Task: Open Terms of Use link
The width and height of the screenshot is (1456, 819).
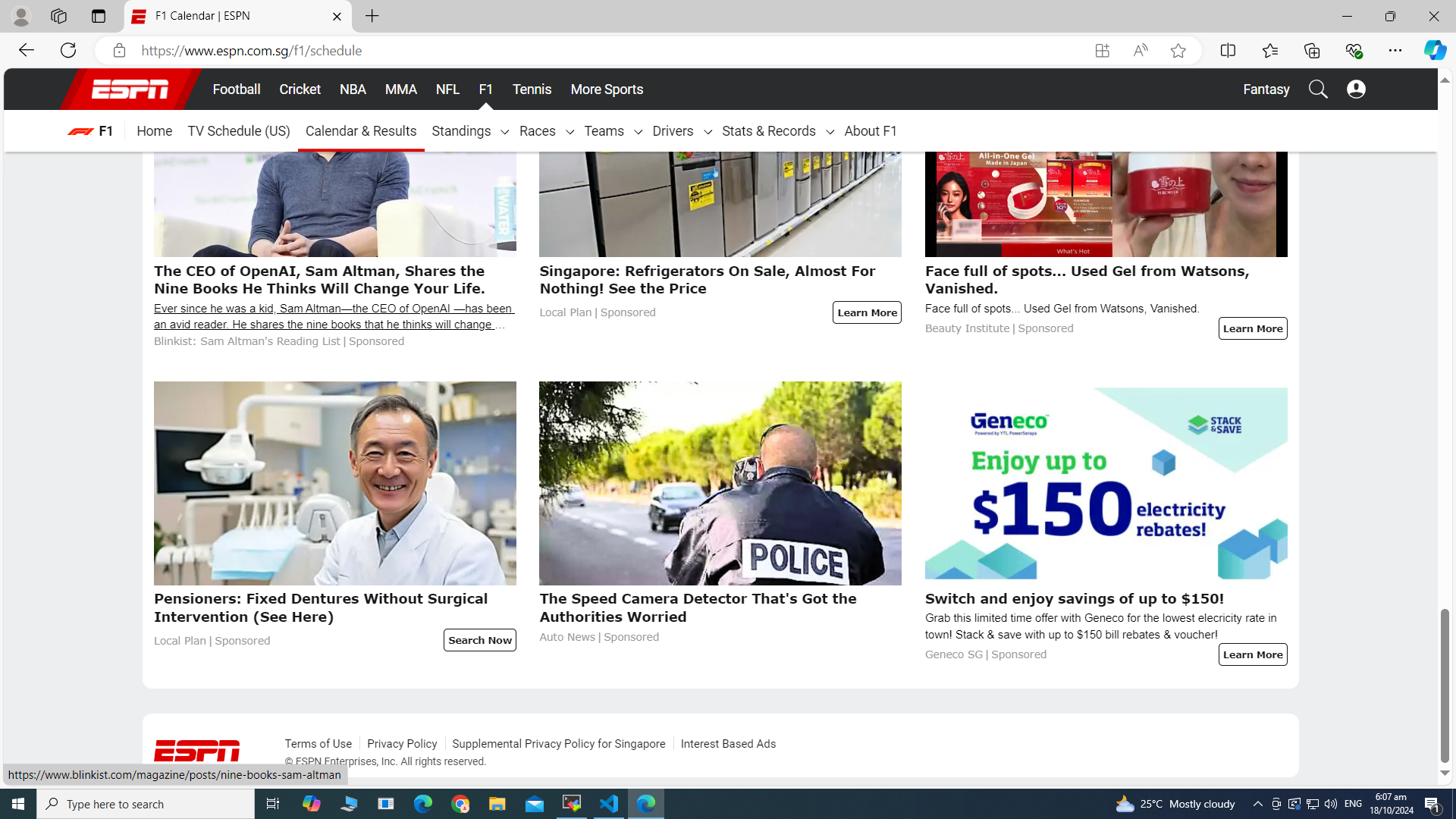Action: click(318, 744)
